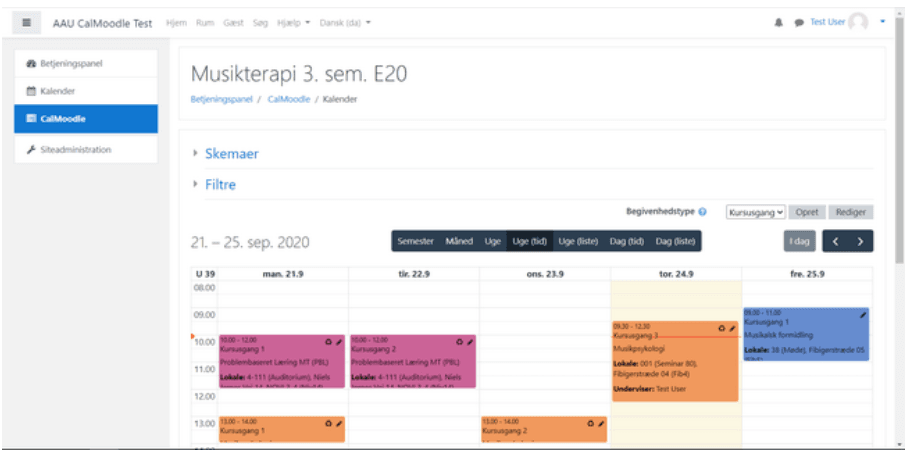The image size is (907, 451).
Task: Click pencil icon on Thursday Musikpsykologi event
Action: coord(732,328)
